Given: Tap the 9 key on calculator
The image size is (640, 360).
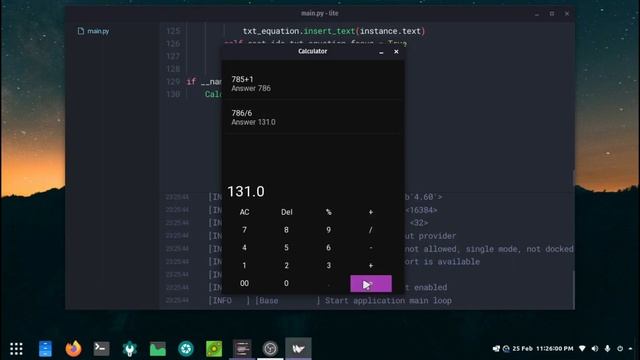Looking at the screenshot, I should pos(329,230).
